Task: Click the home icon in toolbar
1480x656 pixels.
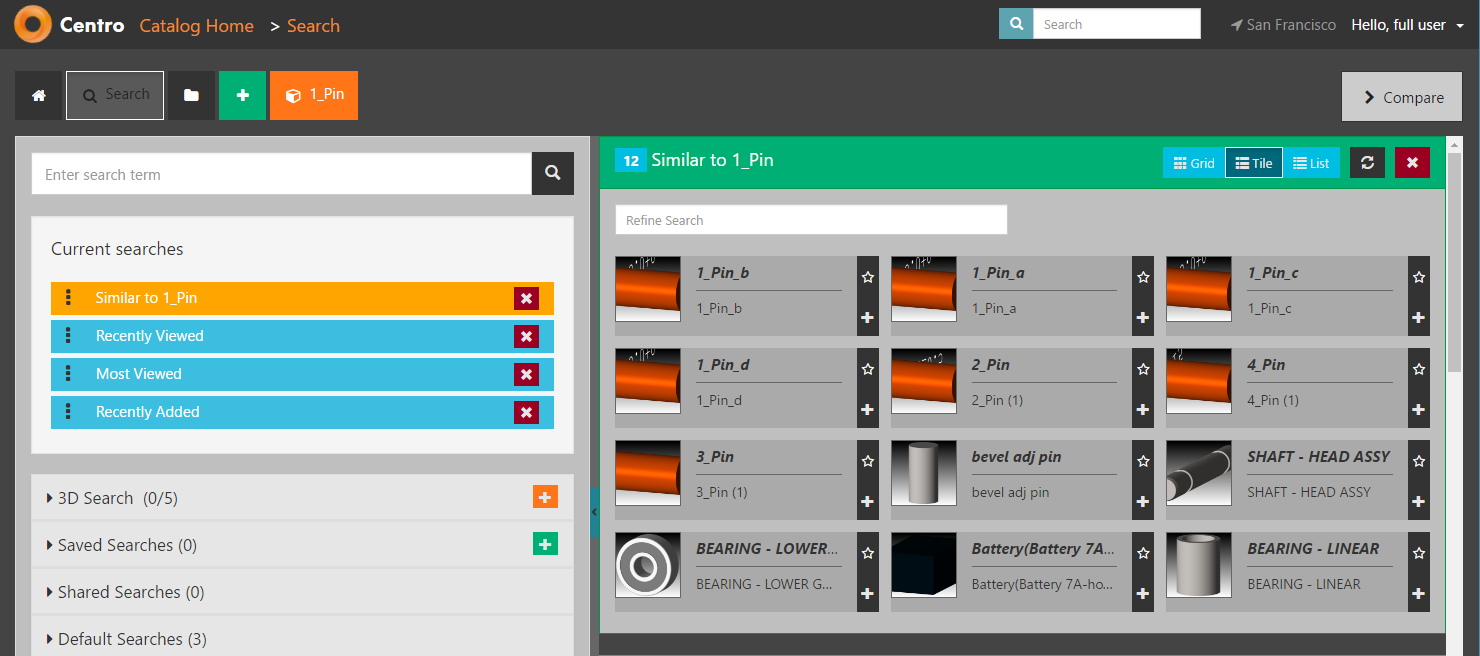Action: tap(39, 96)
